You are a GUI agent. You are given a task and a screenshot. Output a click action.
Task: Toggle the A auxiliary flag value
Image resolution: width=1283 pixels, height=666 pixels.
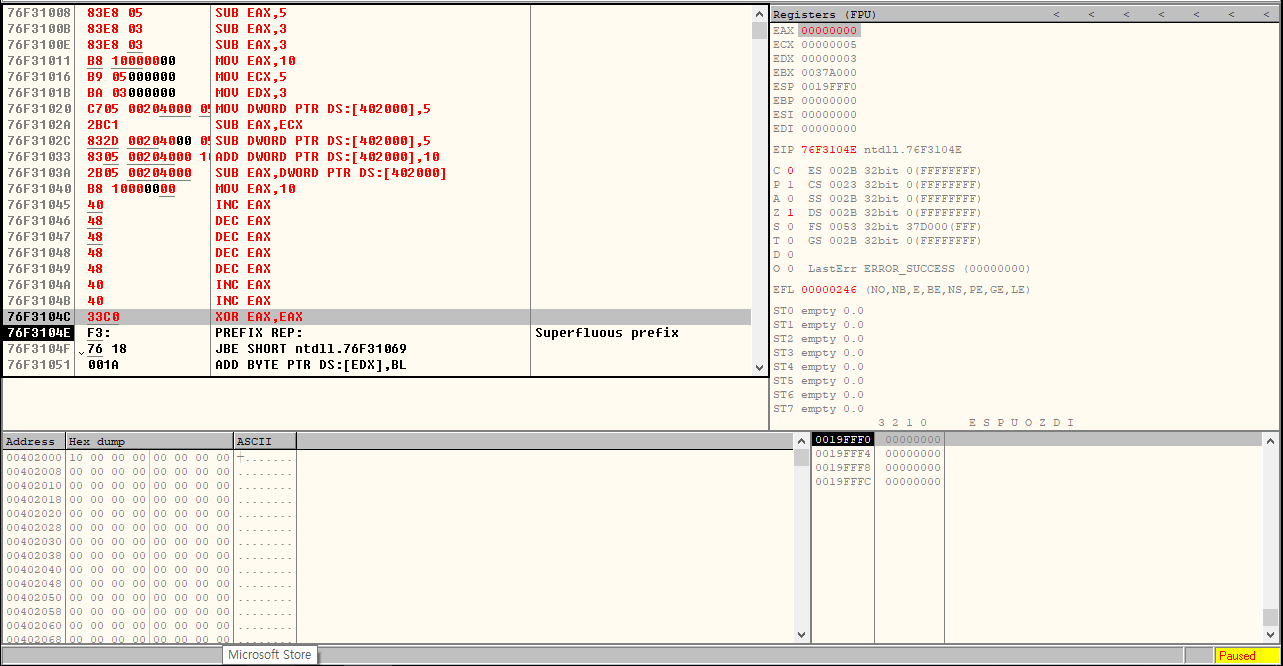pyautogui.click(x=791, y=199)
